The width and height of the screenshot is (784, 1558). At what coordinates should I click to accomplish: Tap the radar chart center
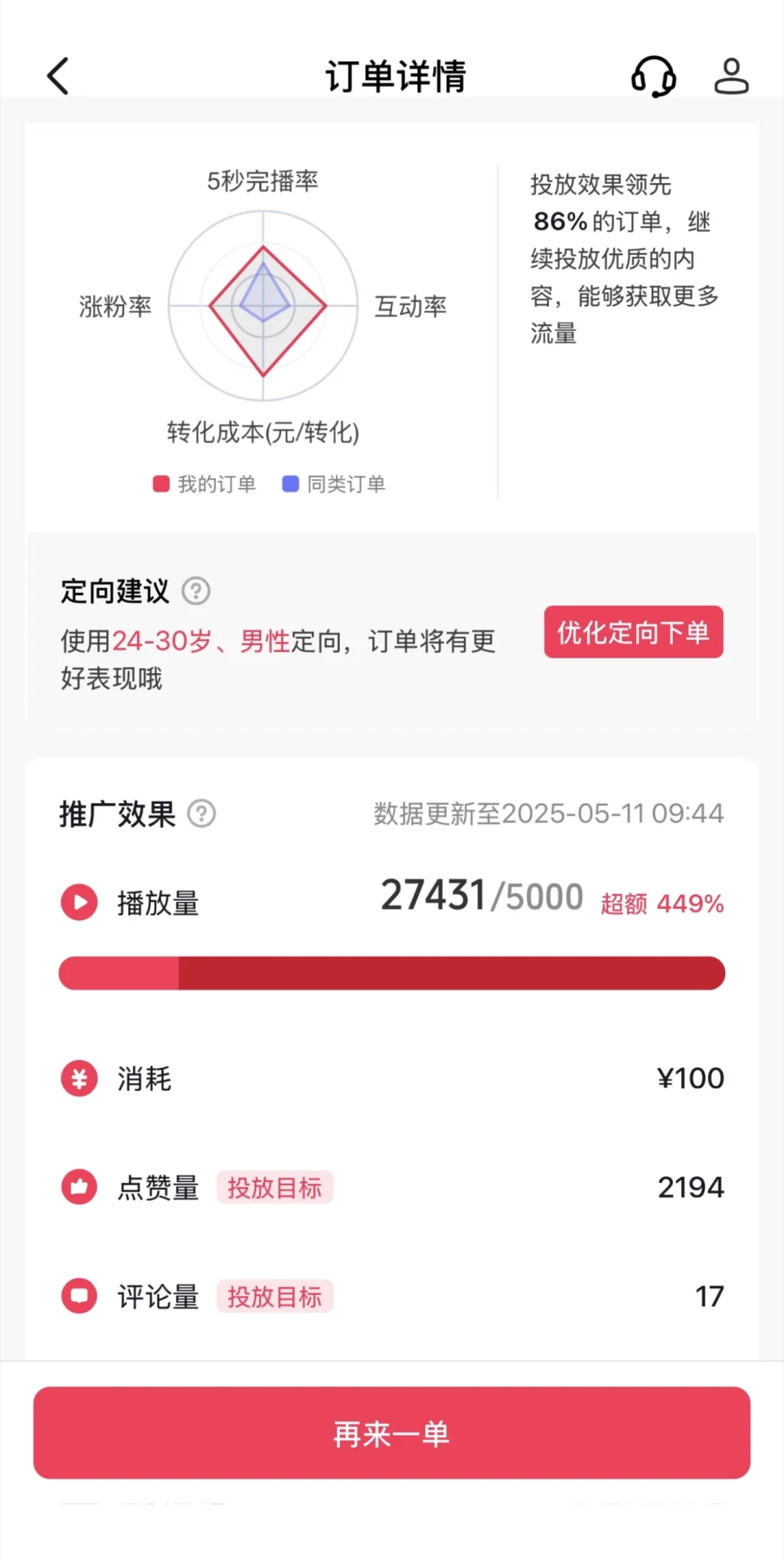click(264, 306)
